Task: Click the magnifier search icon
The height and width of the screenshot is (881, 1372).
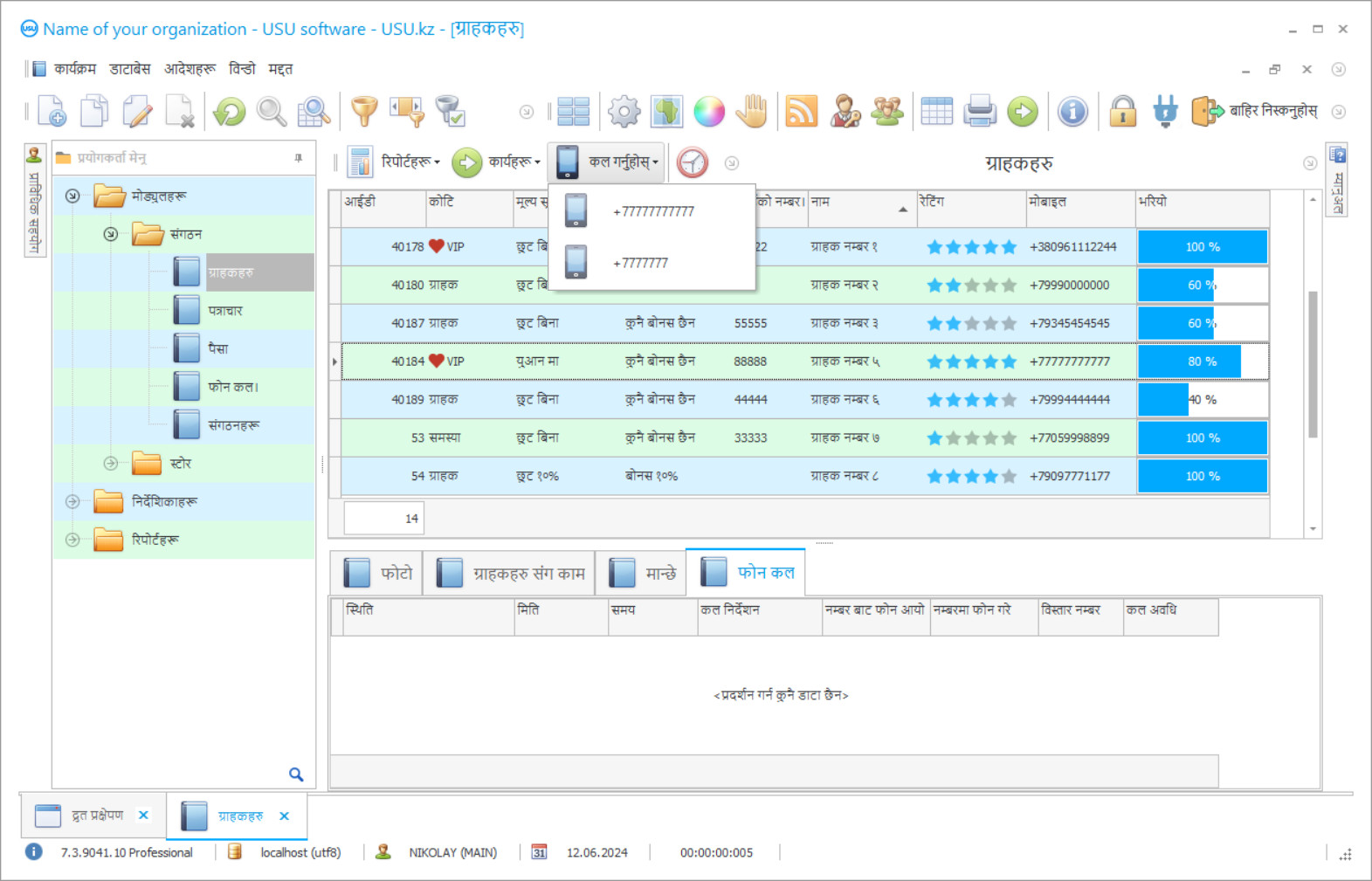Action: pos(272,111)
